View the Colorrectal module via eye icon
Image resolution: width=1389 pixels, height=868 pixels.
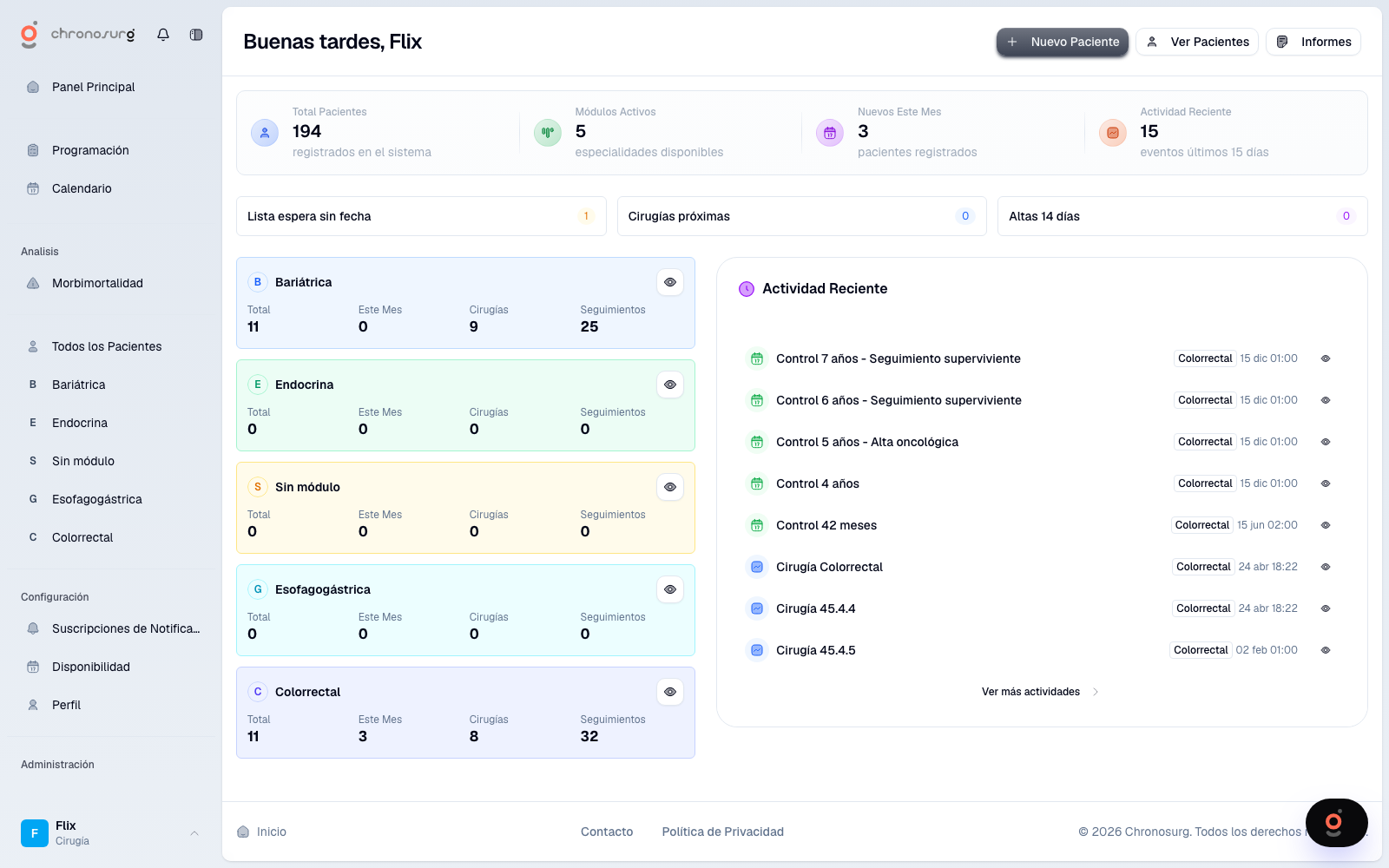tap(670, 692)
